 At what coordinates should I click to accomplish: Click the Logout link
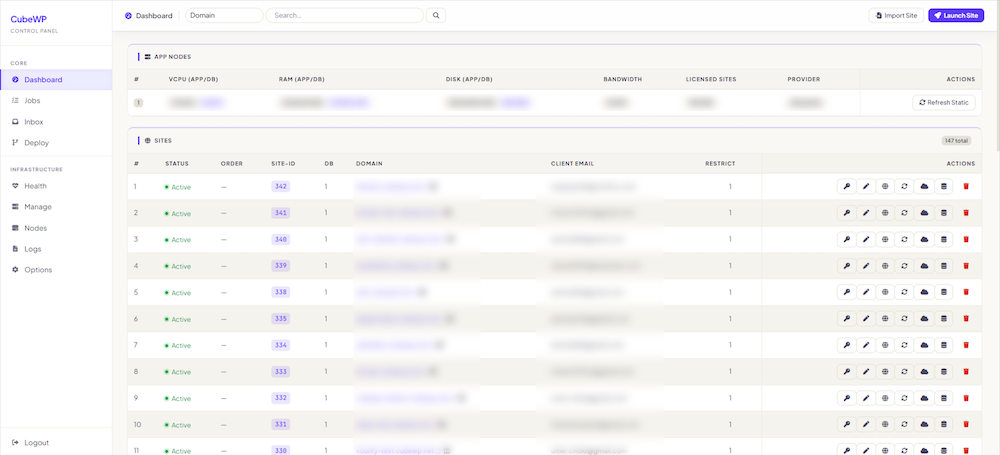[x=30, y=442]
